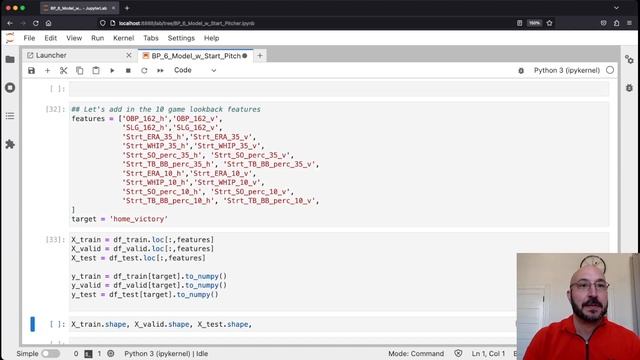The image size is (640, 360).
Task: Click the 'Strt_ERA_10_h' feature line
Action: [189, 173]
